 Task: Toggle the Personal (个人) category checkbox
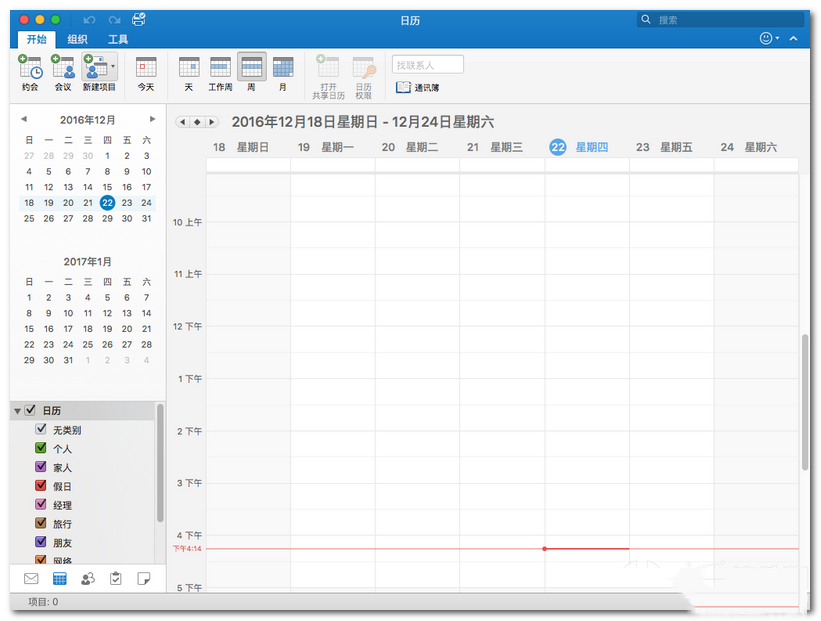click(41, 448)
